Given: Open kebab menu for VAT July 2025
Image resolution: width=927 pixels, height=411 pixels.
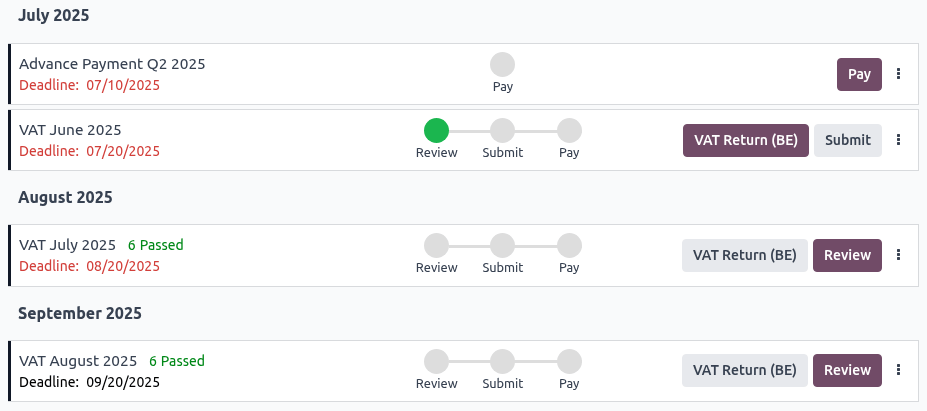Looking at the screenshot, I should (x=898, y=255).
